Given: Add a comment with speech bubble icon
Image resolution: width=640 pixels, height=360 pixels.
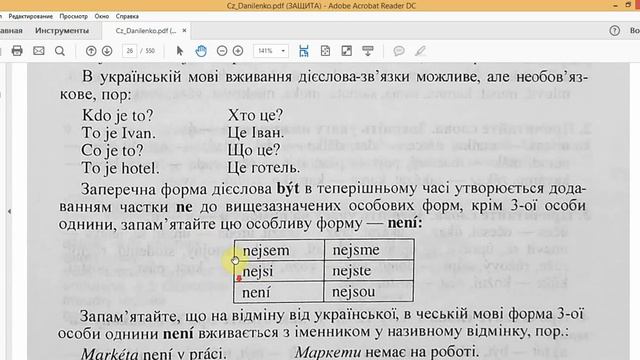Looking at the screenshot, I should click(399, 51).
